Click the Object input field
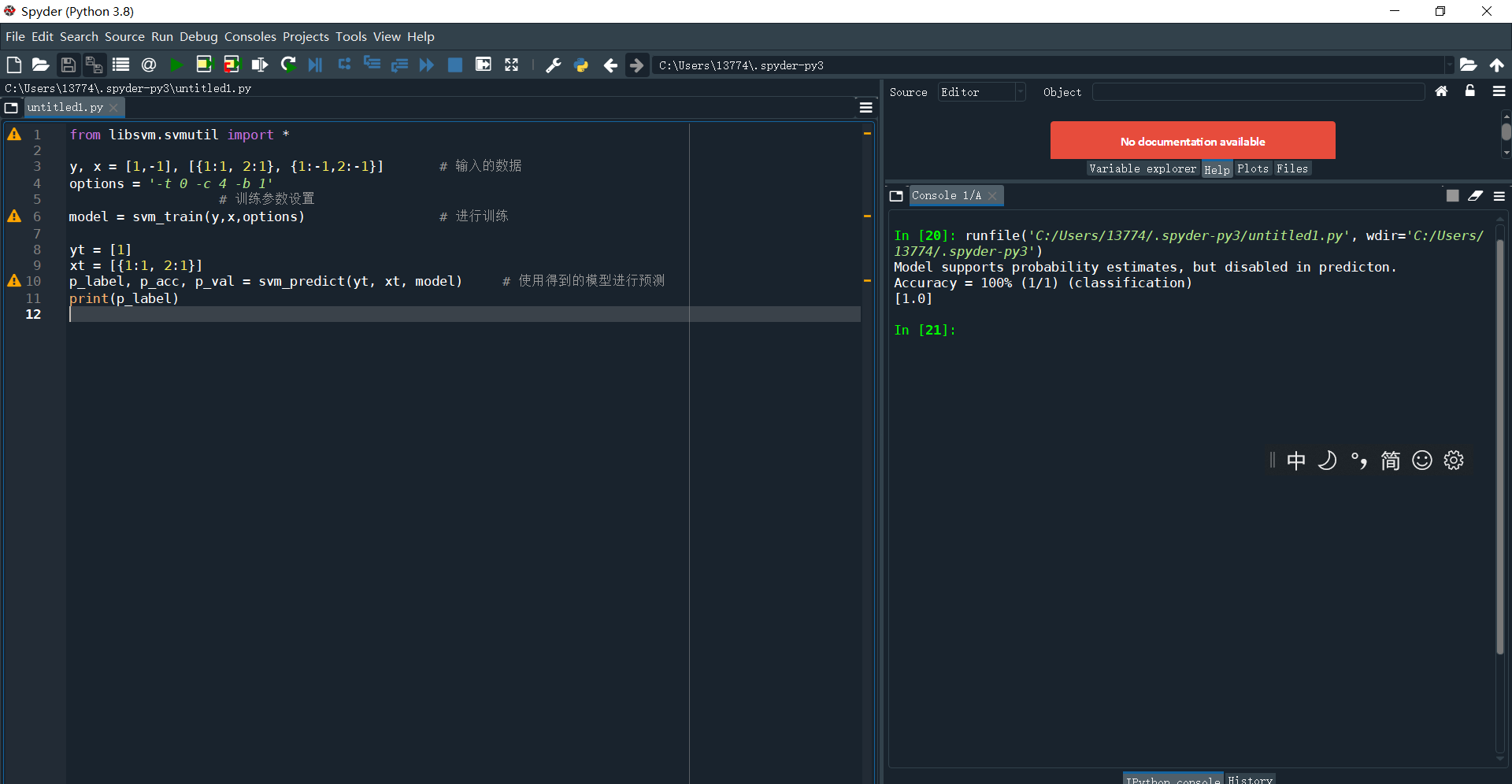Viewport: 1512px width, 784px height. 1258,92
